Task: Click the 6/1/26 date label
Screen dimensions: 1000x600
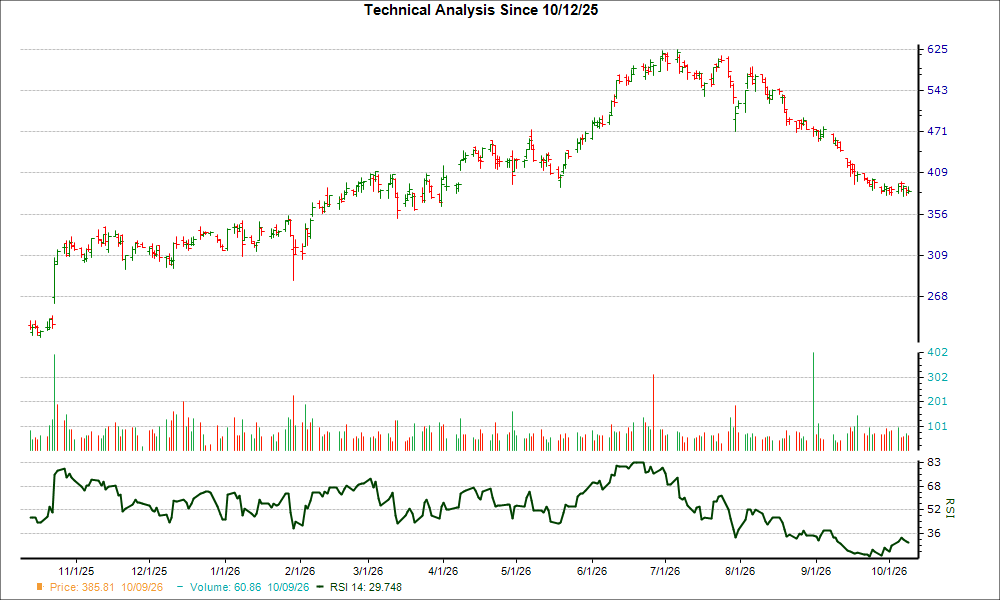Action: pyautogui.click(x=592, y=571)
